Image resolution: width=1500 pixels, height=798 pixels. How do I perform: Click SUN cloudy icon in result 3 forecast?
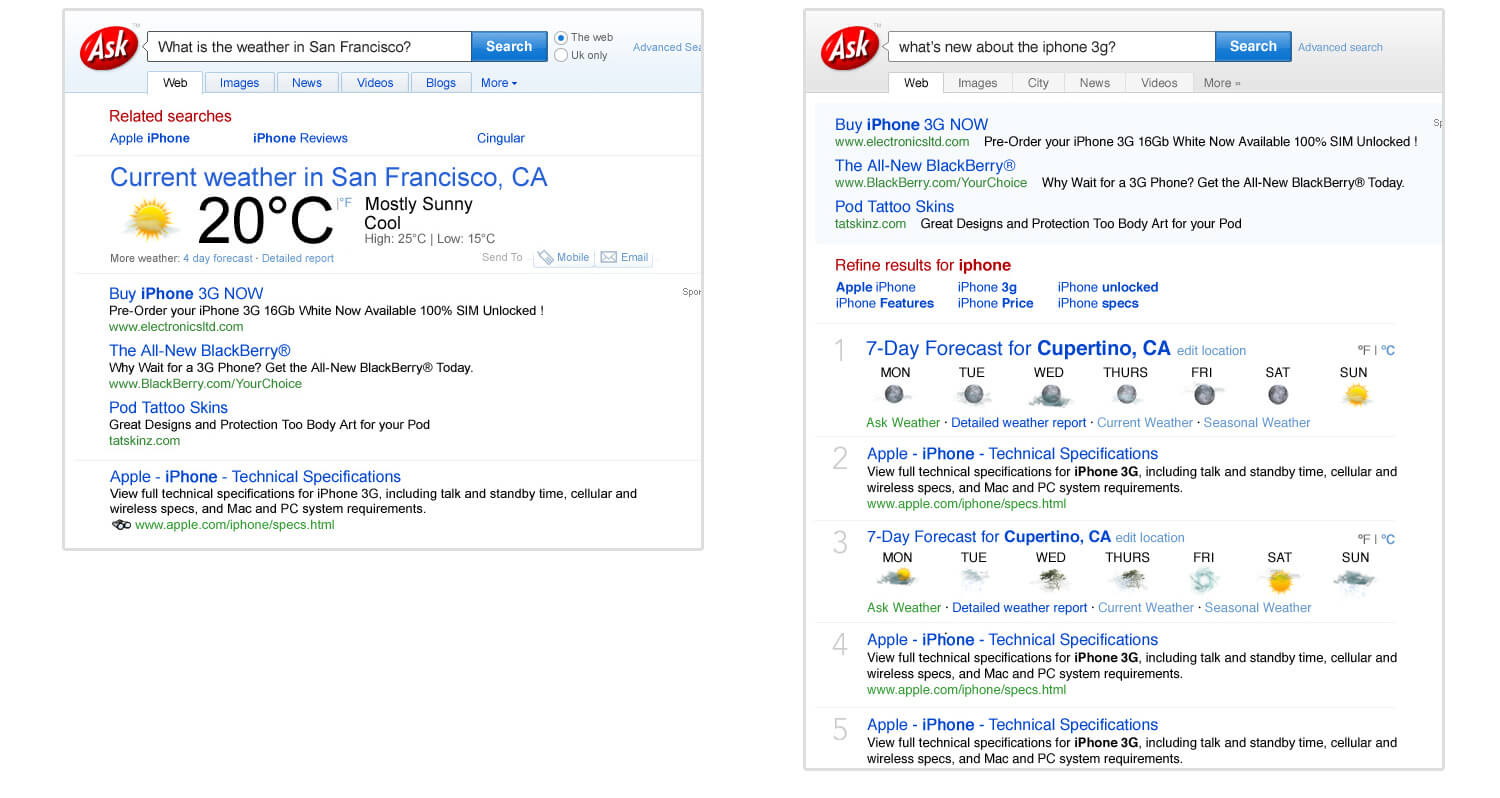[1356, 579]
